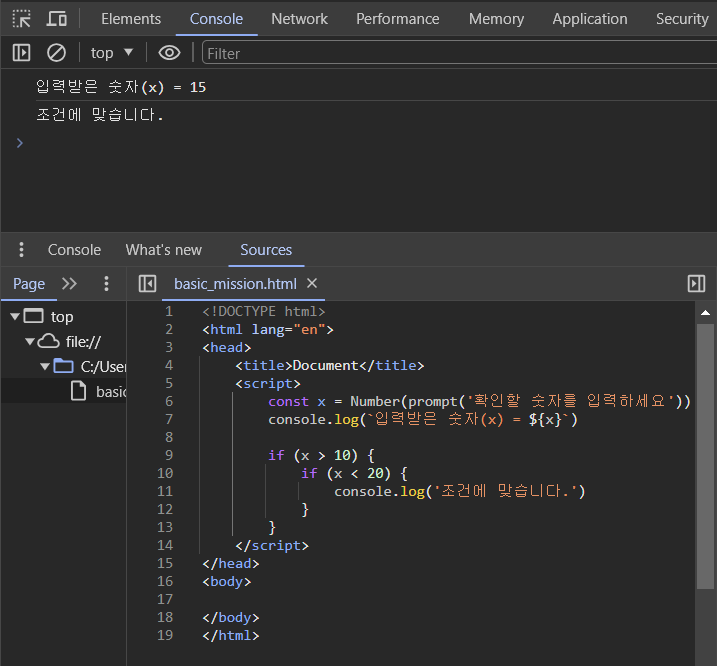Click the 'if (x < 20)' code text
This screenshot has height=666, width=717.
point(354,473)
